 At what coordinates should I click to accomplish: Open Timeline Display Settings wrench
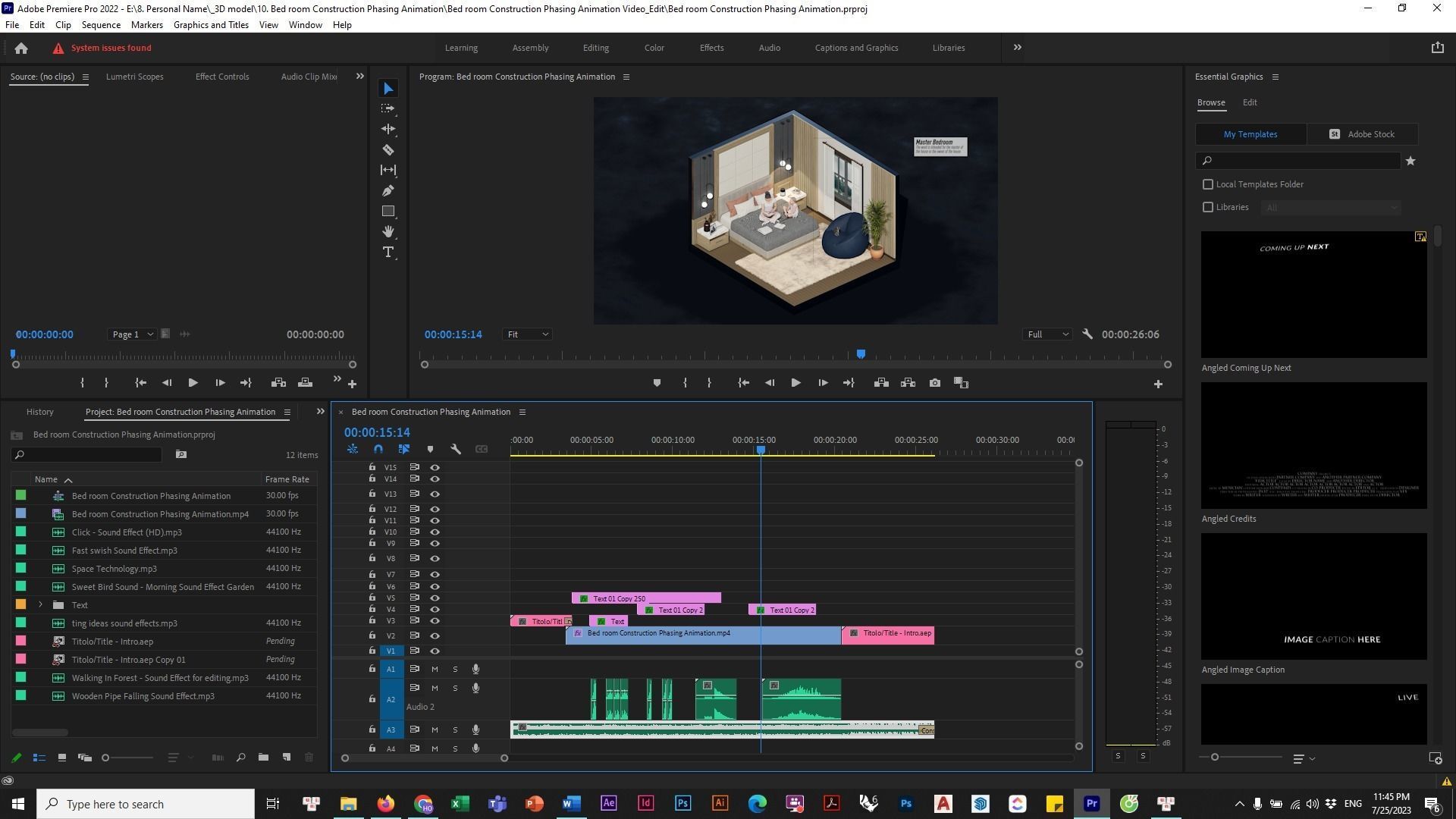456,449
